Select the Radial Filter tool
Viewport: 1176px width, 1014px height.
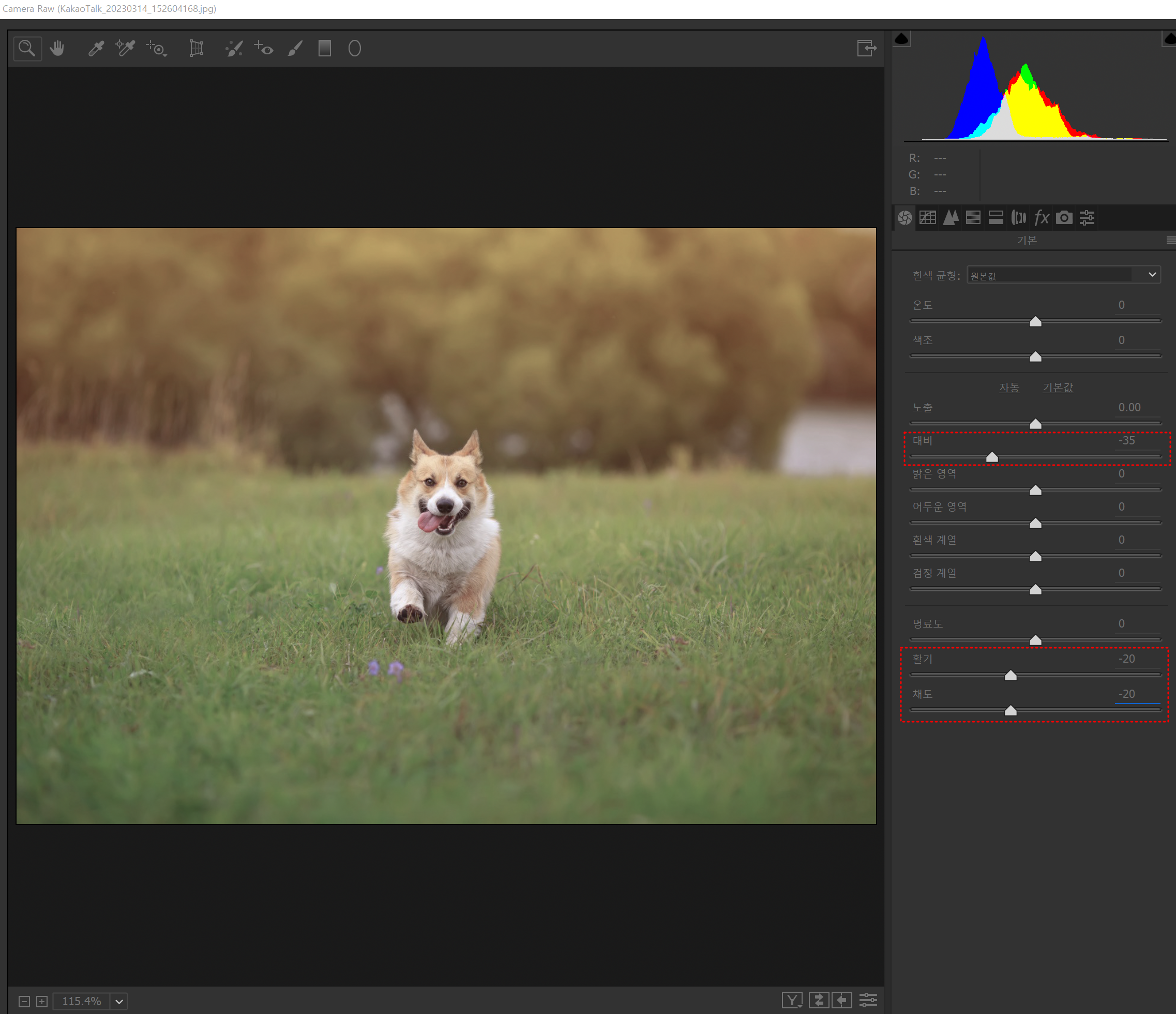355,48
